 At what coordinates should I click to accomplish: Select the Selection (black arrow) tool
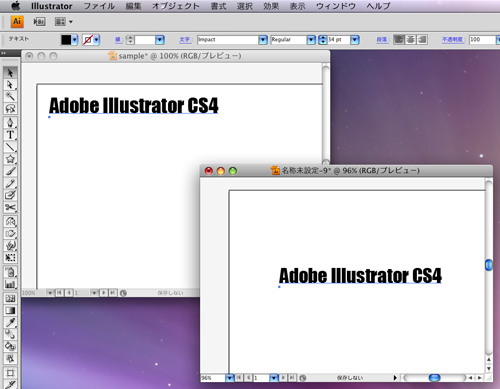pos(10,72)
